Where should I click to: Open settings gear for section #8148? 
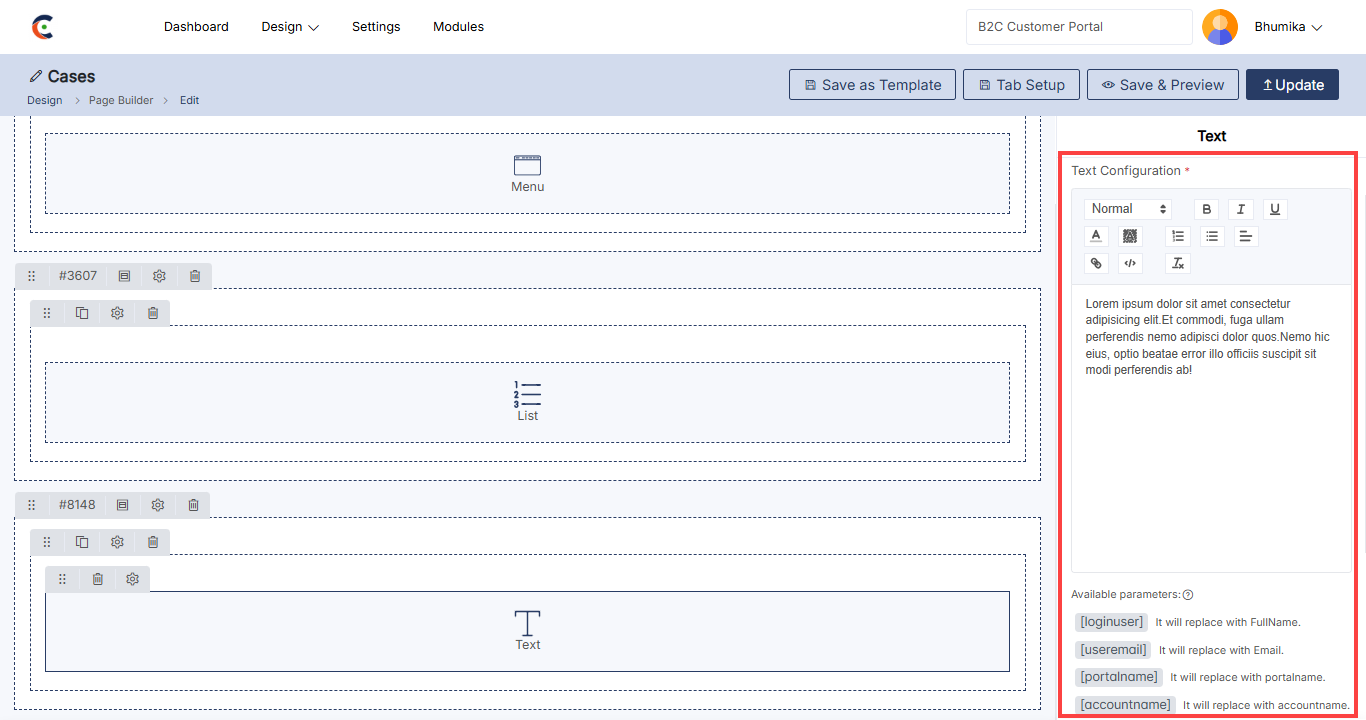tap(158, 505)
